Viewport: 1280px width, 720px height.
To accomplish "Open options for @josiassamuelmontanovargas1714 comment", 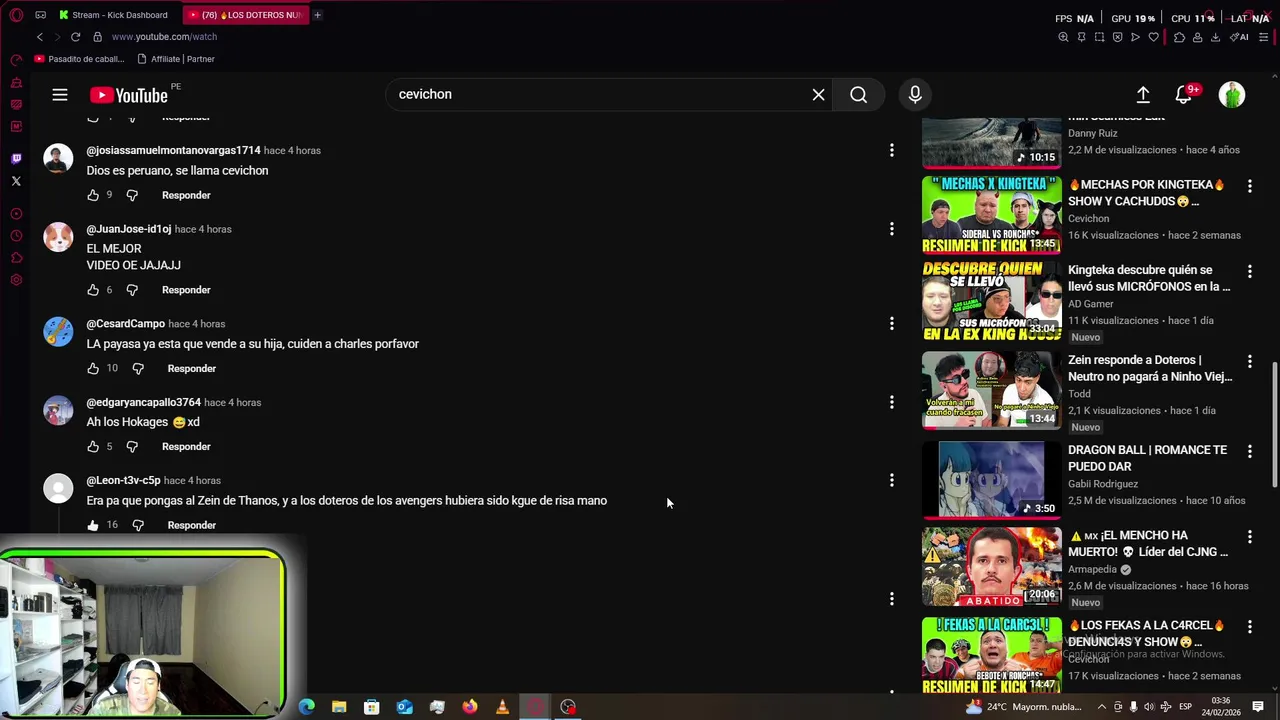I will point(891,150).
